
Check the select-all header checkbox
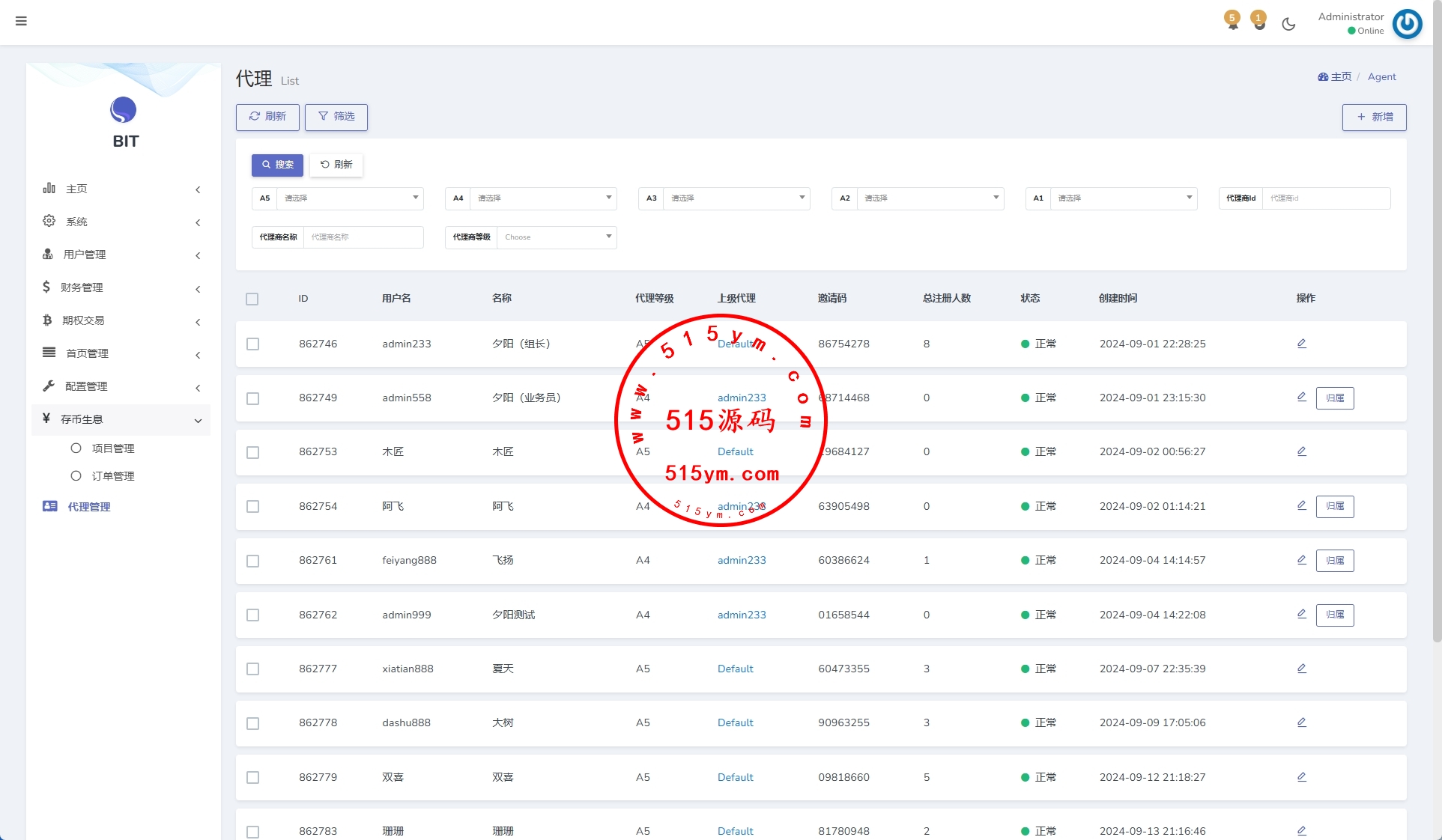click(x=252, y=299)
